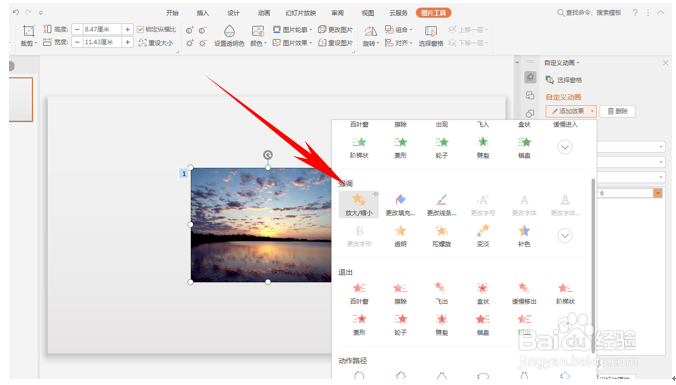The image size is (676, 385).
Task: Open quick access toolbar customize arrow
Action: click(41, 13)
